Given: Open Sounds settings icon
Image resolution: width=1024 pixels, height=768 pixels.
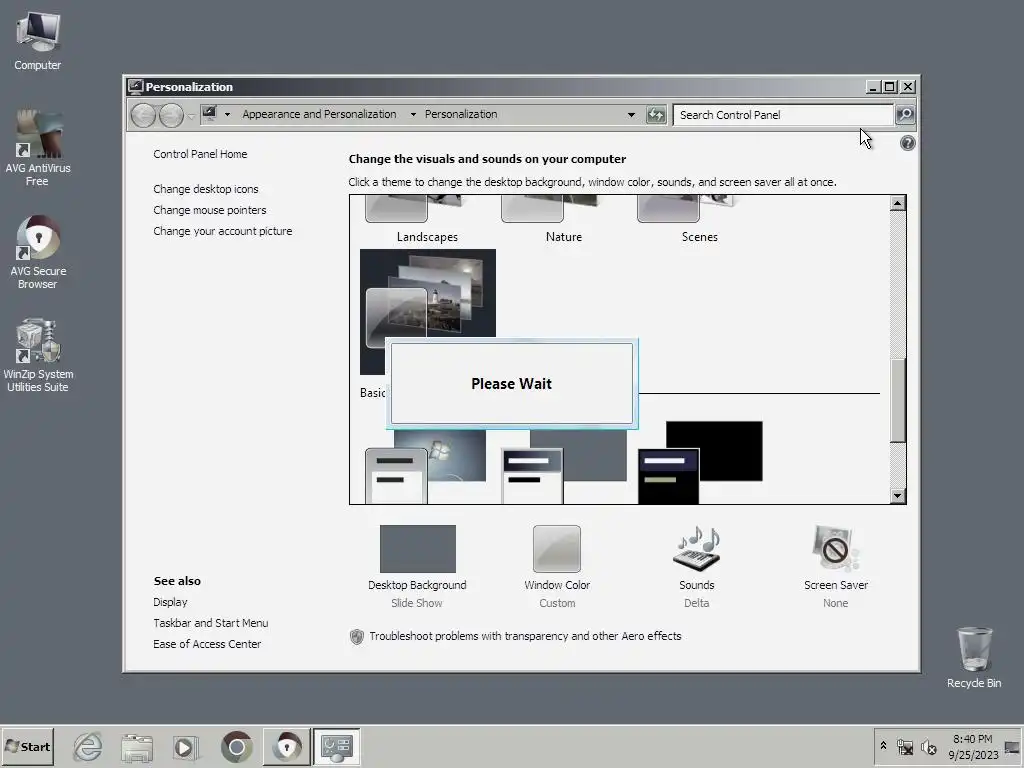Looking at the screenshot, I should [696, 549].
